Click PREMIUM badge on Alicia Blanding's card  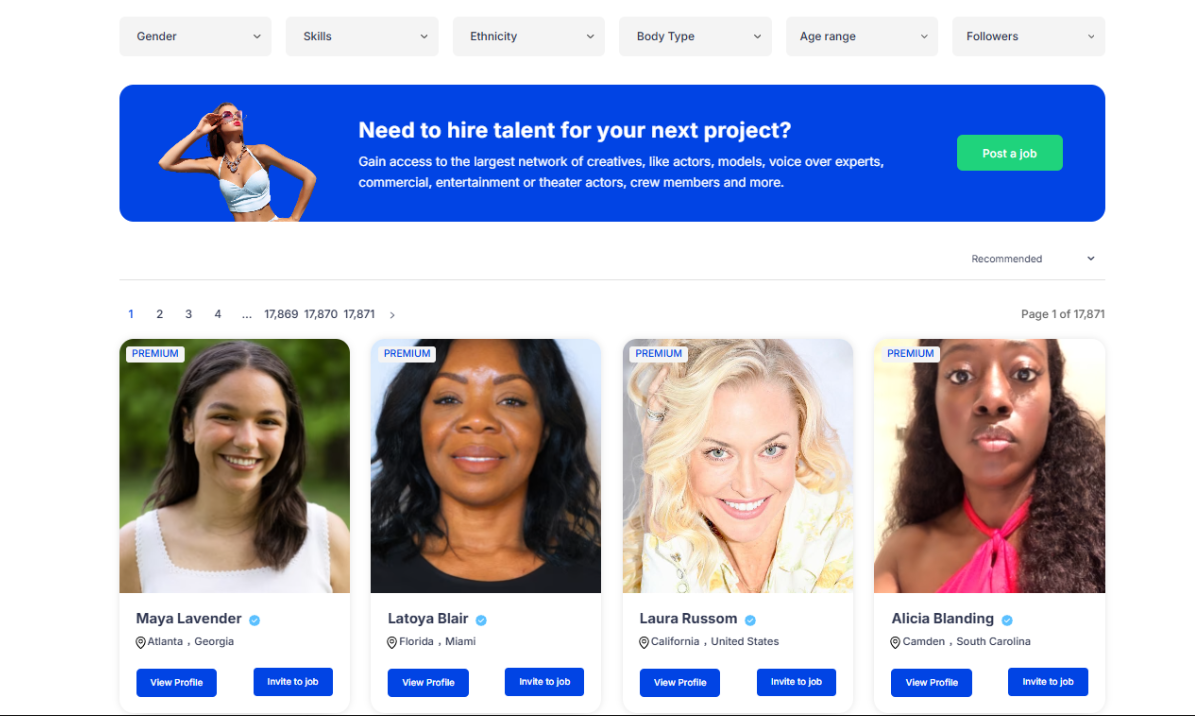pyautogui.click(x=910, y=354)
